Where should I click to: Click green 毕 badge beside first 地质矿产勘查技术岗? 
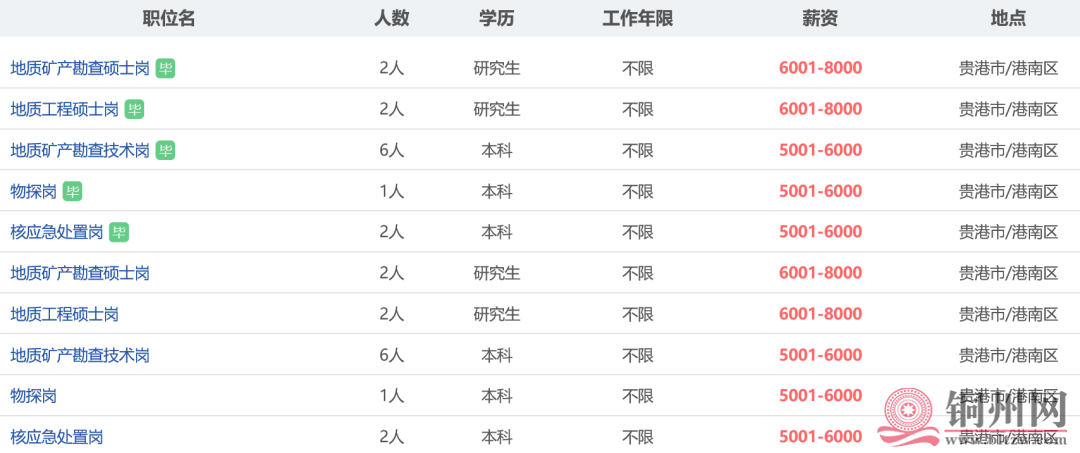165,150
